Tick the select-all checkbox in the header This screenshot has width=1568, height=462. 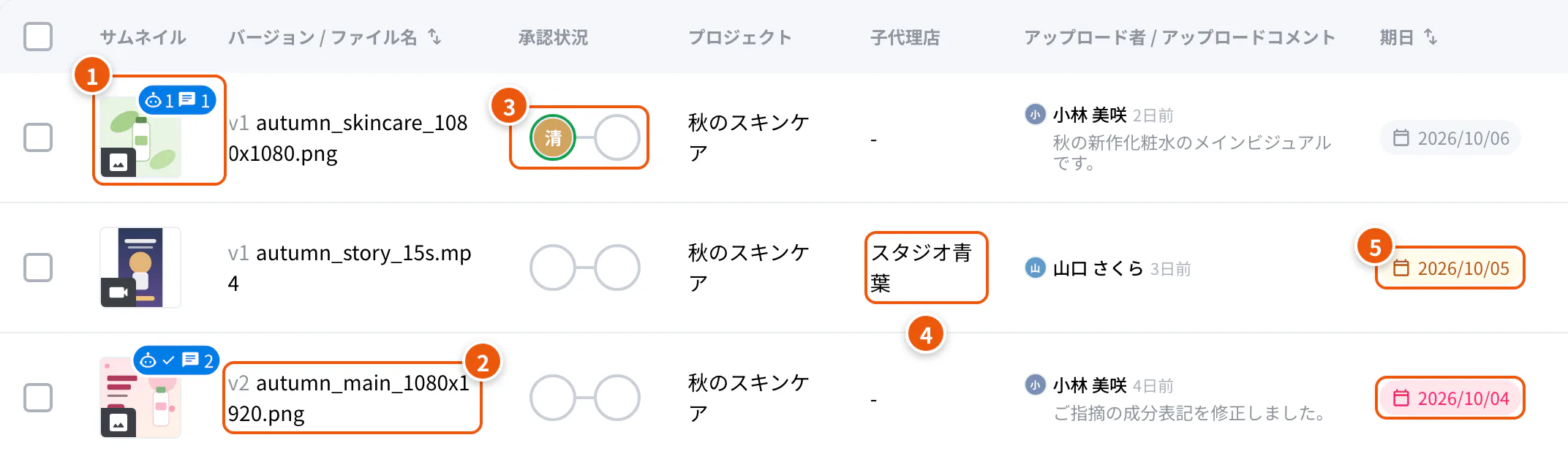pyautogui.click(x=38, y=37)
